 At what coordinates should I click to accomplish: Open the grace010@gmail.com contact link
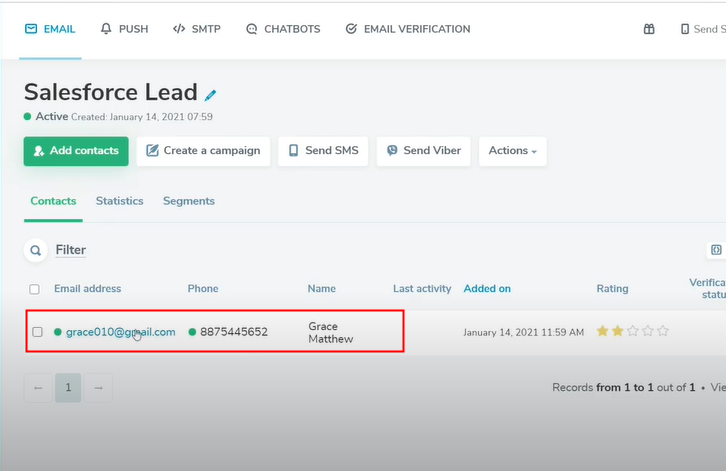click(x=121, y=332)
